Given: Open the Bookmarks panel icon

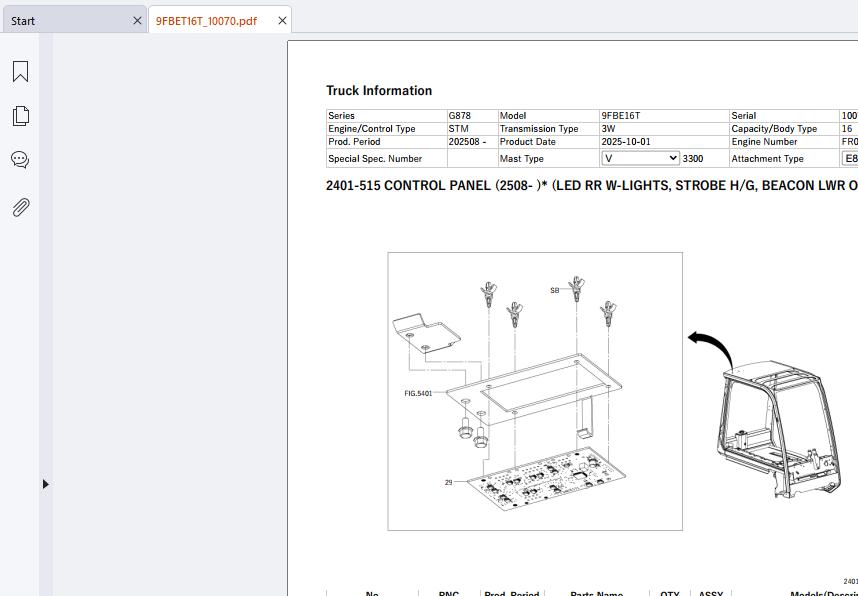Looking at the screenshot, I should pos(20,71).
